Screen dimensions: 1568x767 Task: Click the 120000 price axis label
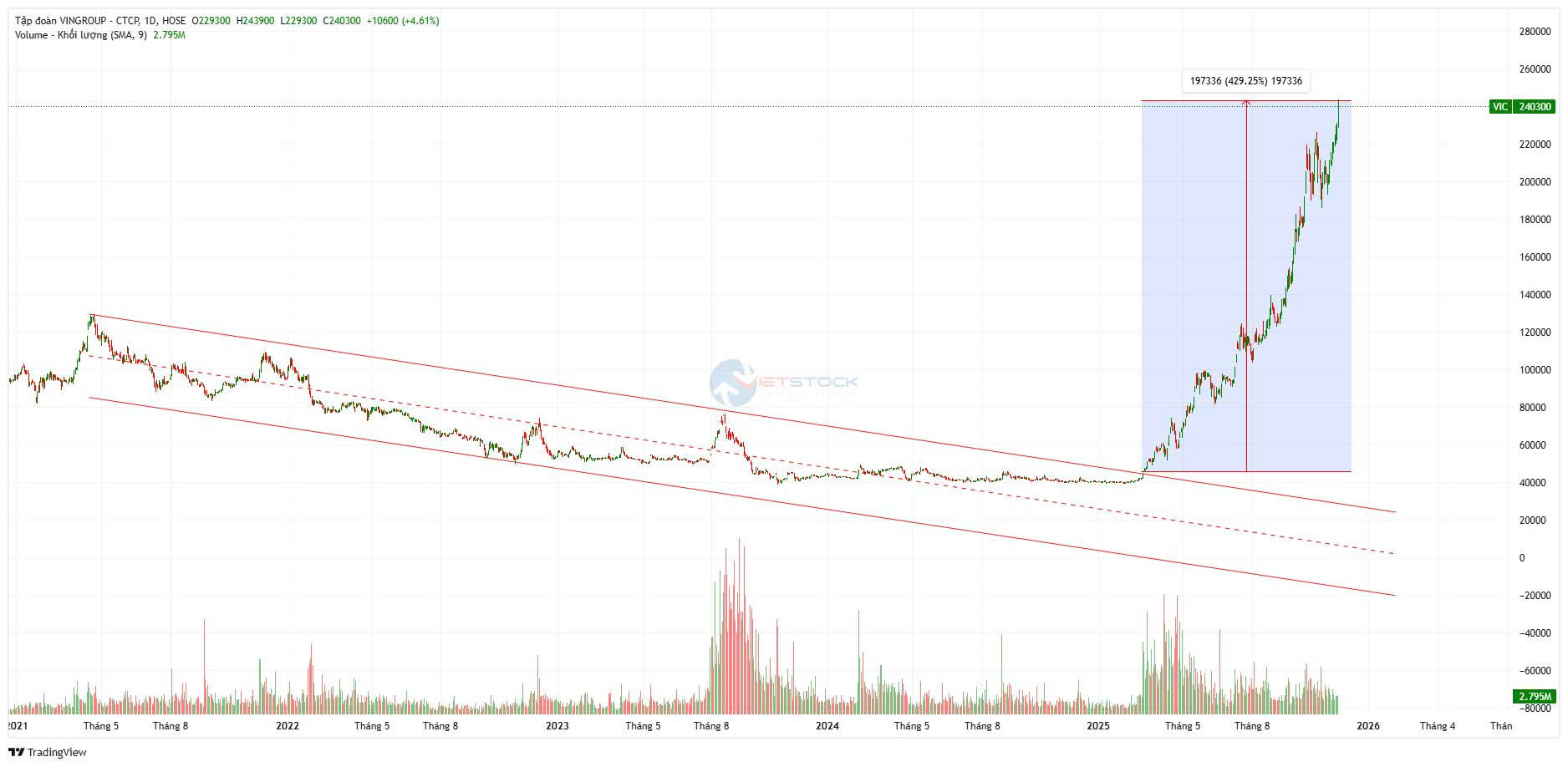[1535, 333]
